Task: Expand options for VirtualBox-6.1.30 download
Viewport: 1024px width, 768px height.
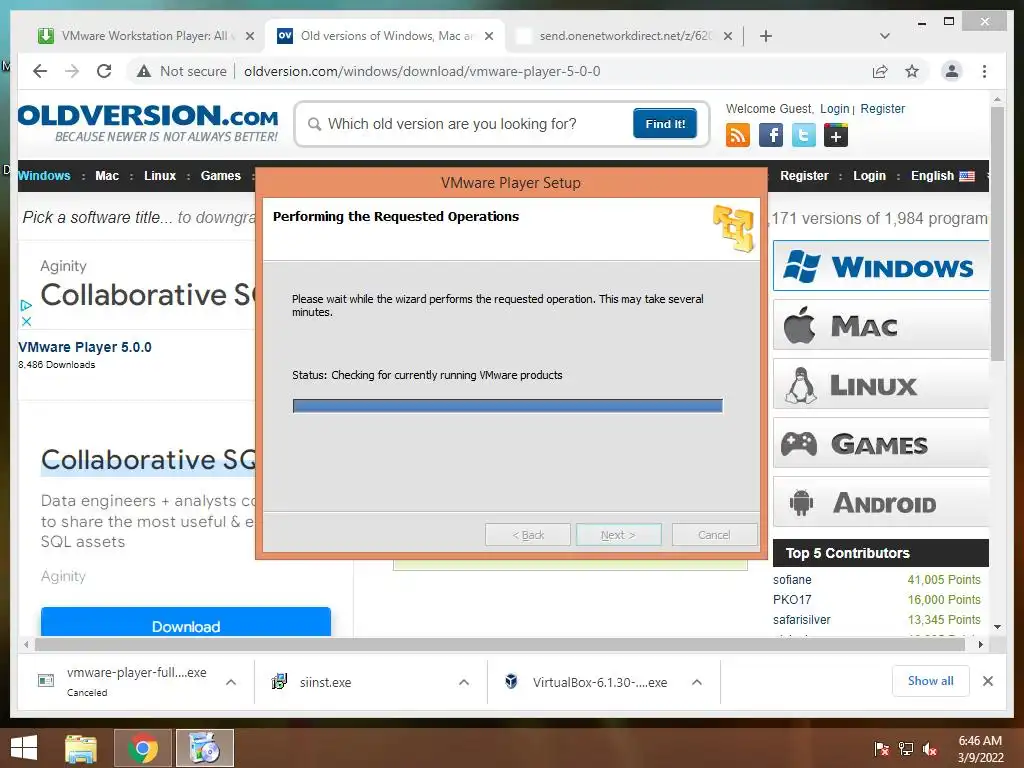Action: click(x=697, y=682)
